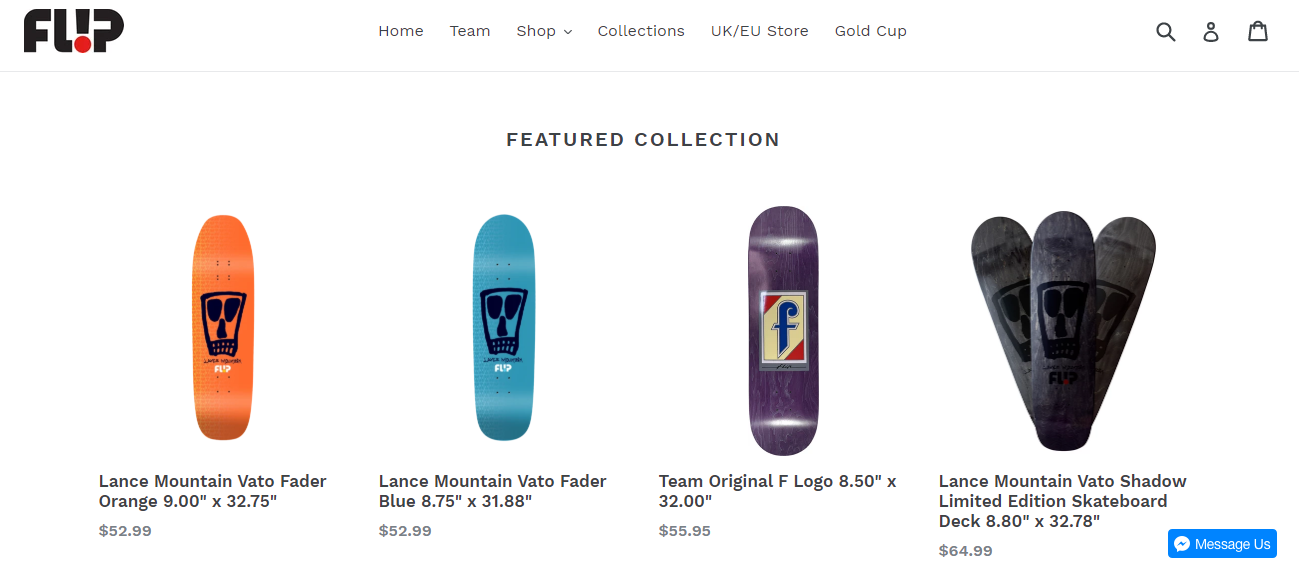
Task: Click the account login person icon
Action: pos(1211,32)
